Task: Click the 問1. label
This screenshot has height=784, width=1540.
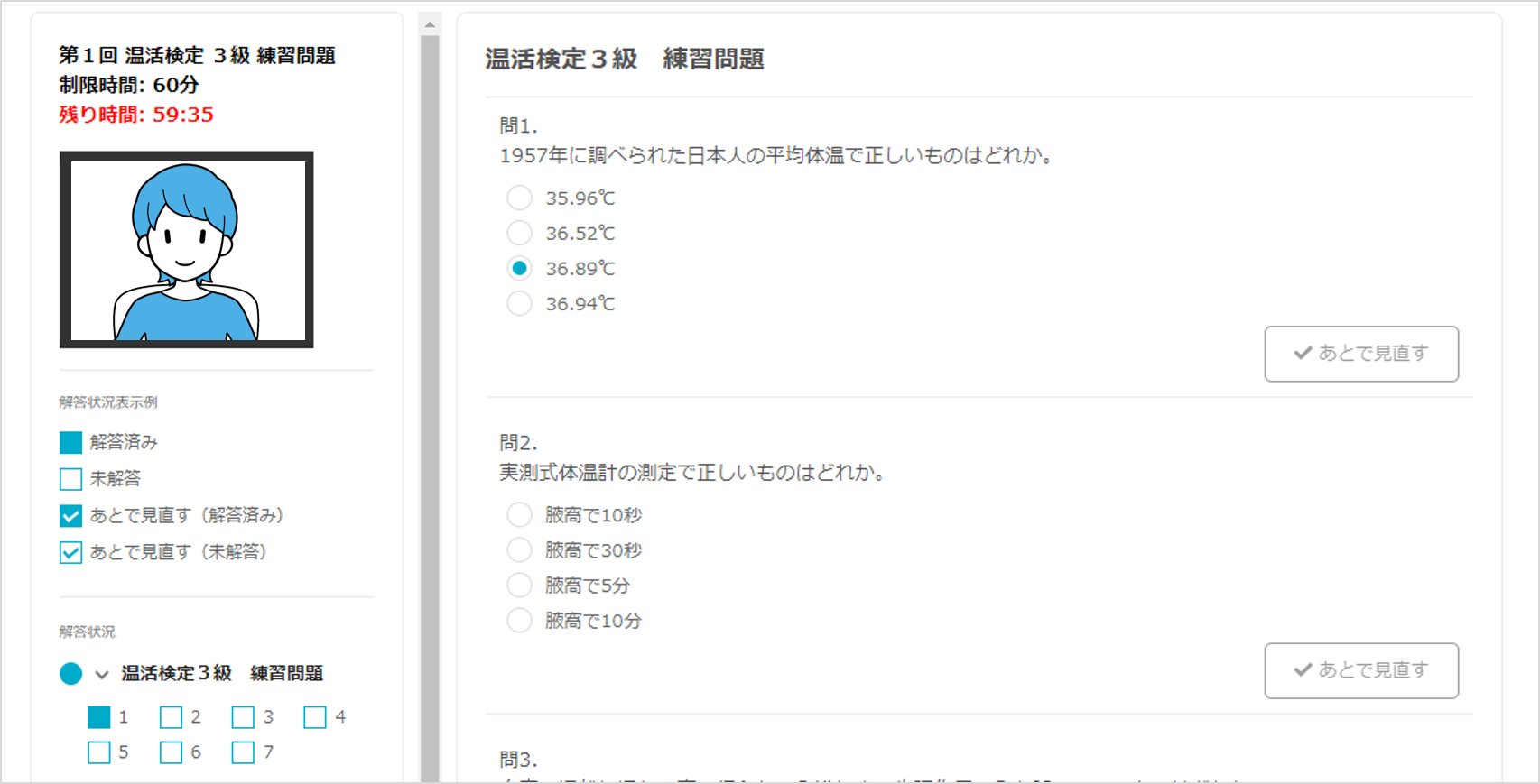Action: (519, 126)
